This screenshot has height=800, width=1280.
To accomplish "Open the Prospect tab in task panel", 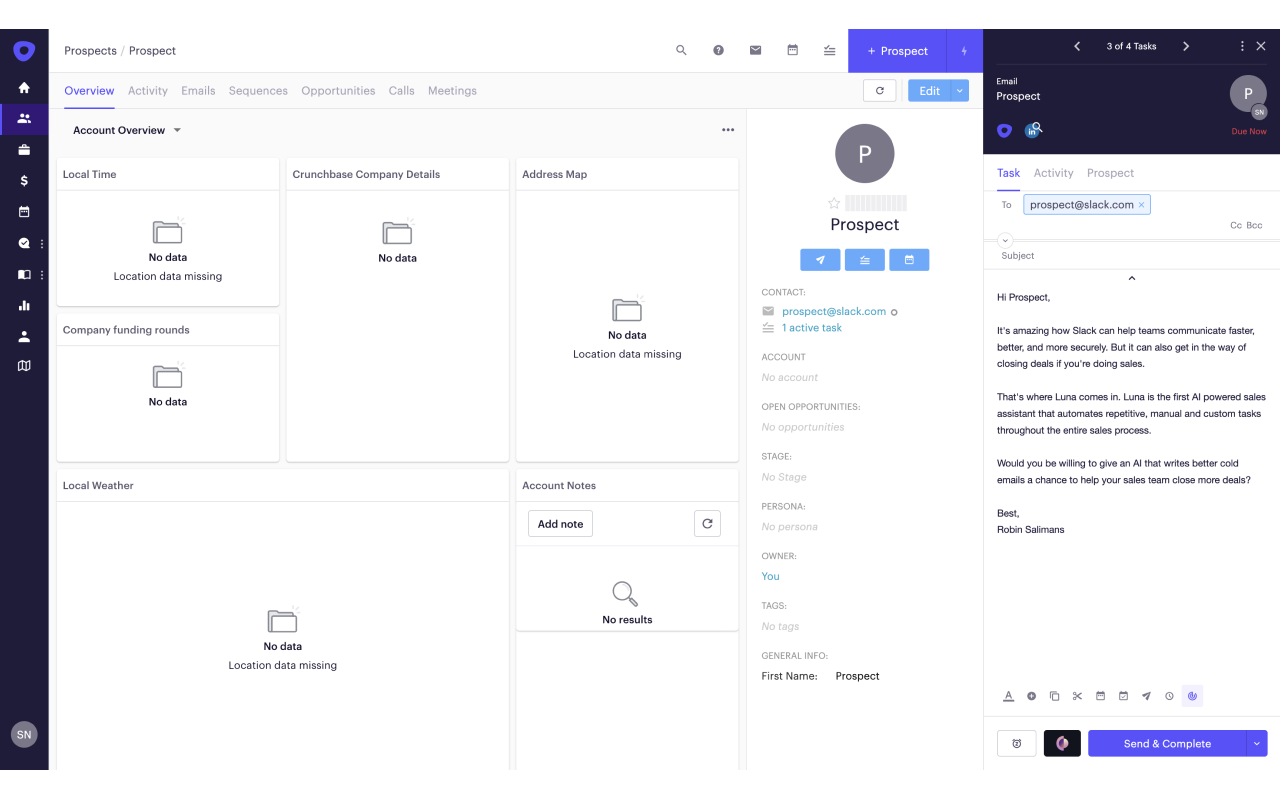I will (x=1110, y=173).
